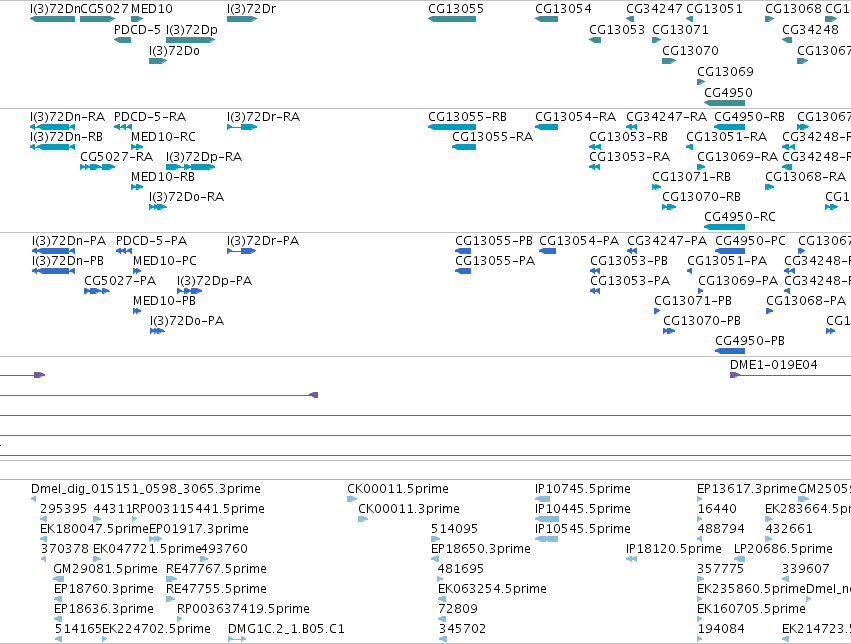
Task: Select transcript label l(3)72Dn-RA
Action: (67, 117)
